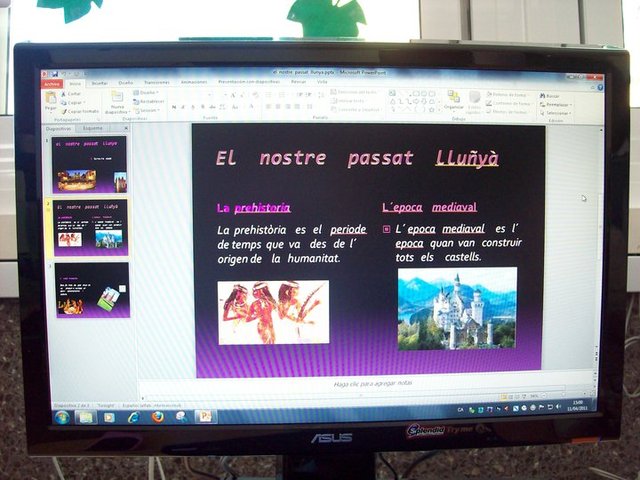The image size is (640, 480).
Task: Increase font size button
Action: point(233,95)
